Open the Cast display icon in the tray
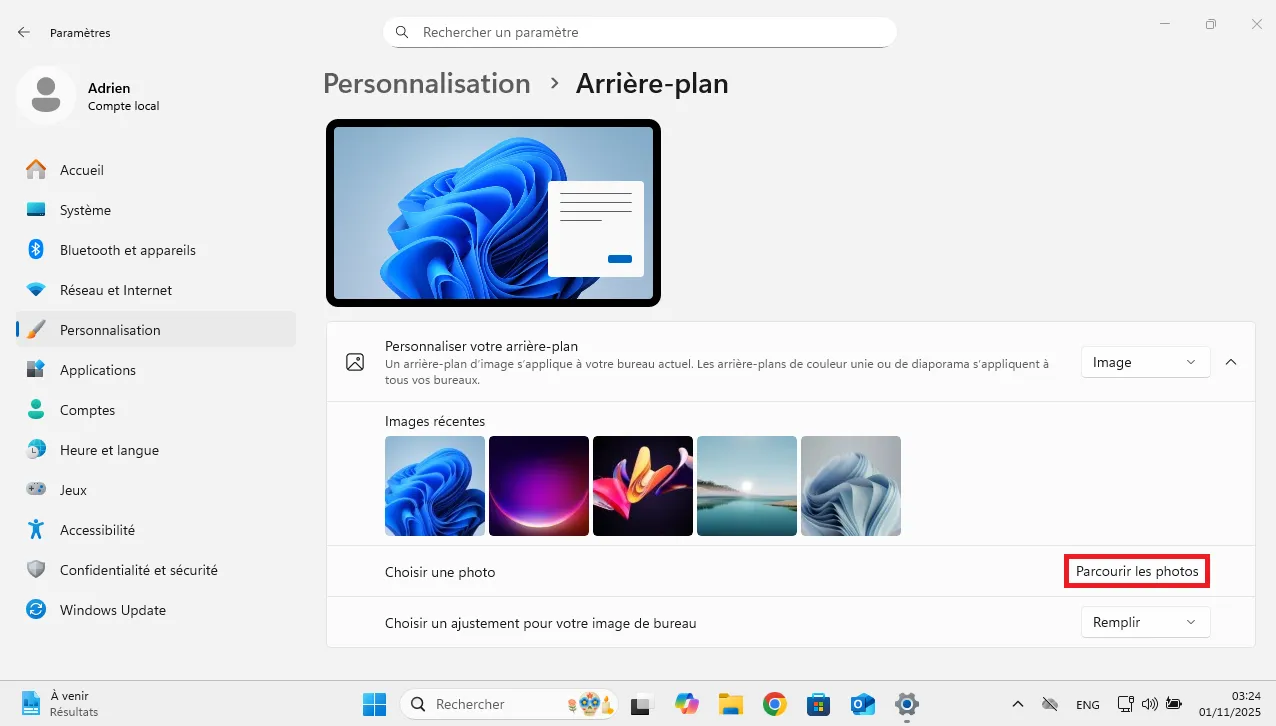 pyautogui.click(x=1124, y=704)
